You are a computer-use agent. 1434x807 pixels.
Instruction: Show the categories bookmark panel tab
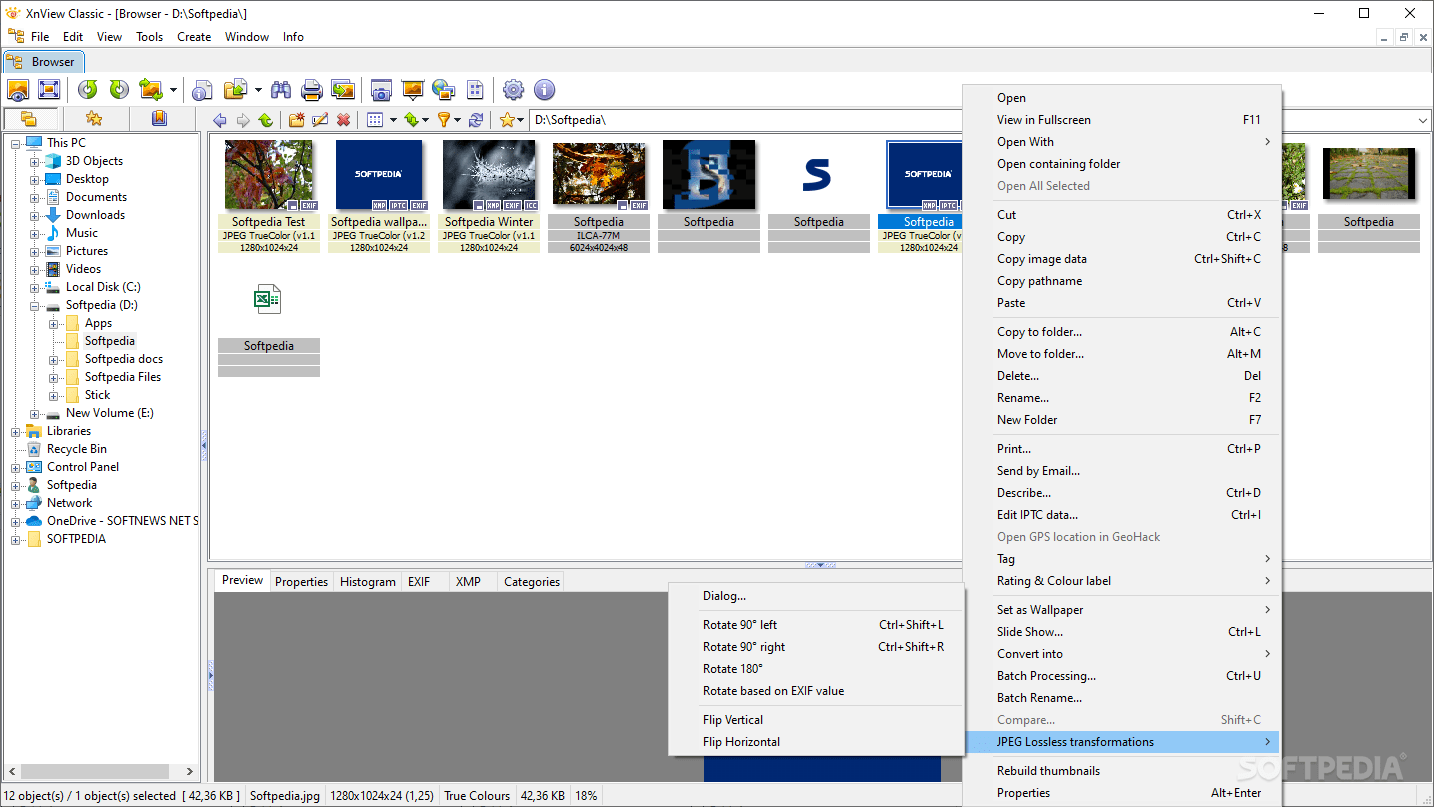tap(159, 119)
